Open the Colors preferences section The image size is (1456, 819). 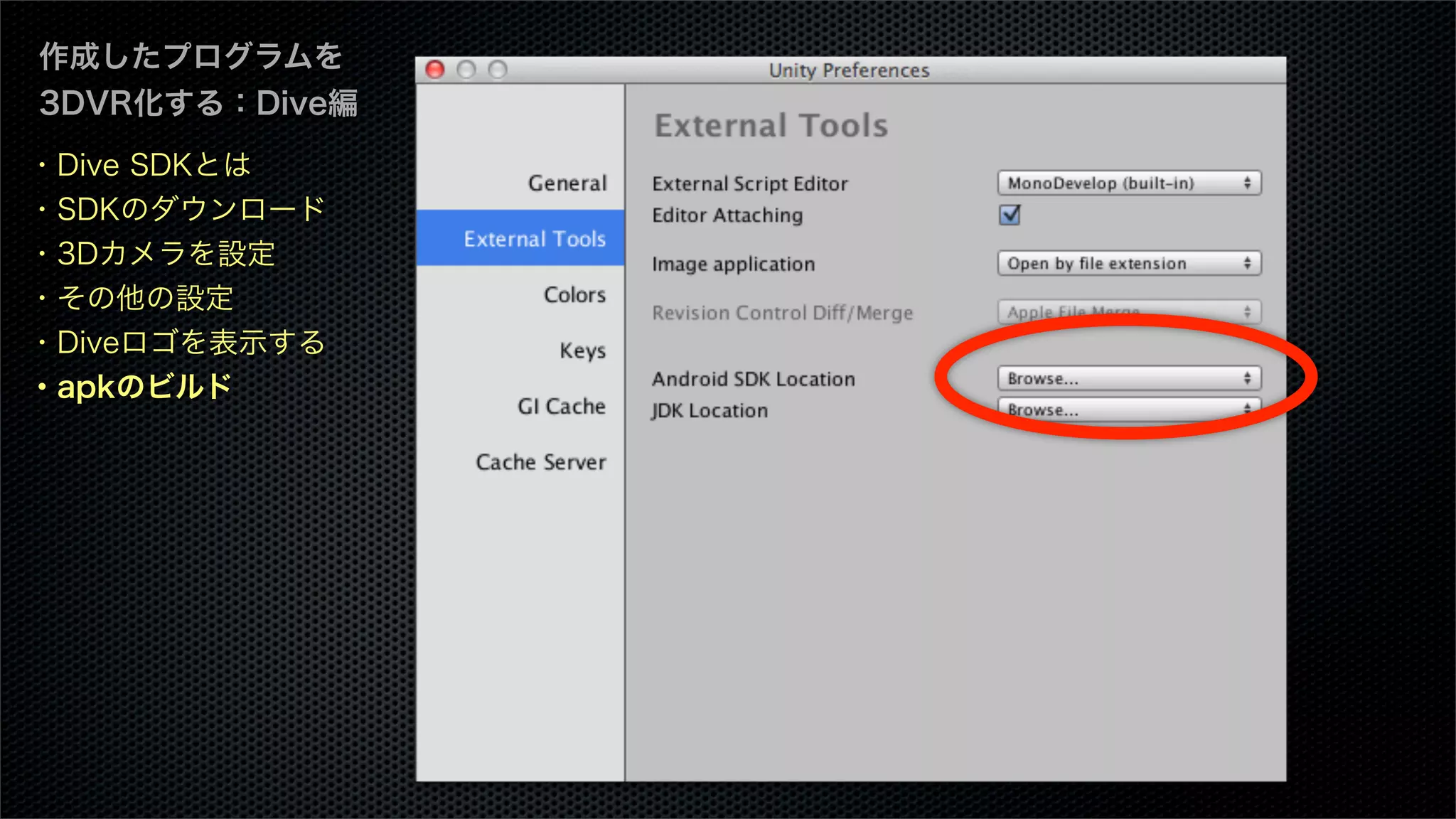pos(574,294)
